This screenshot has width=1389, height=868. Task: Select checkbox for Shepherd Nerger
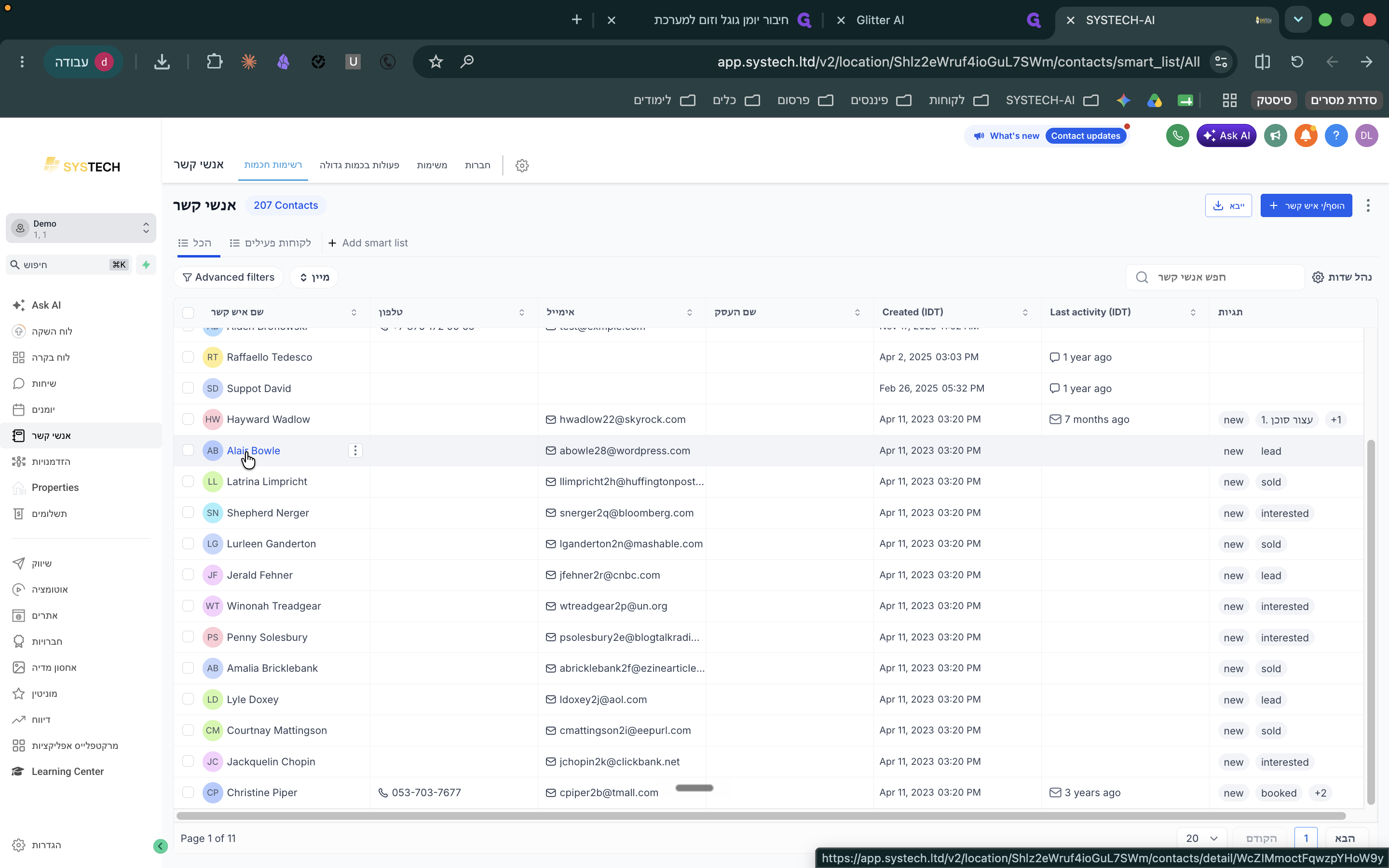pos(188,513)
